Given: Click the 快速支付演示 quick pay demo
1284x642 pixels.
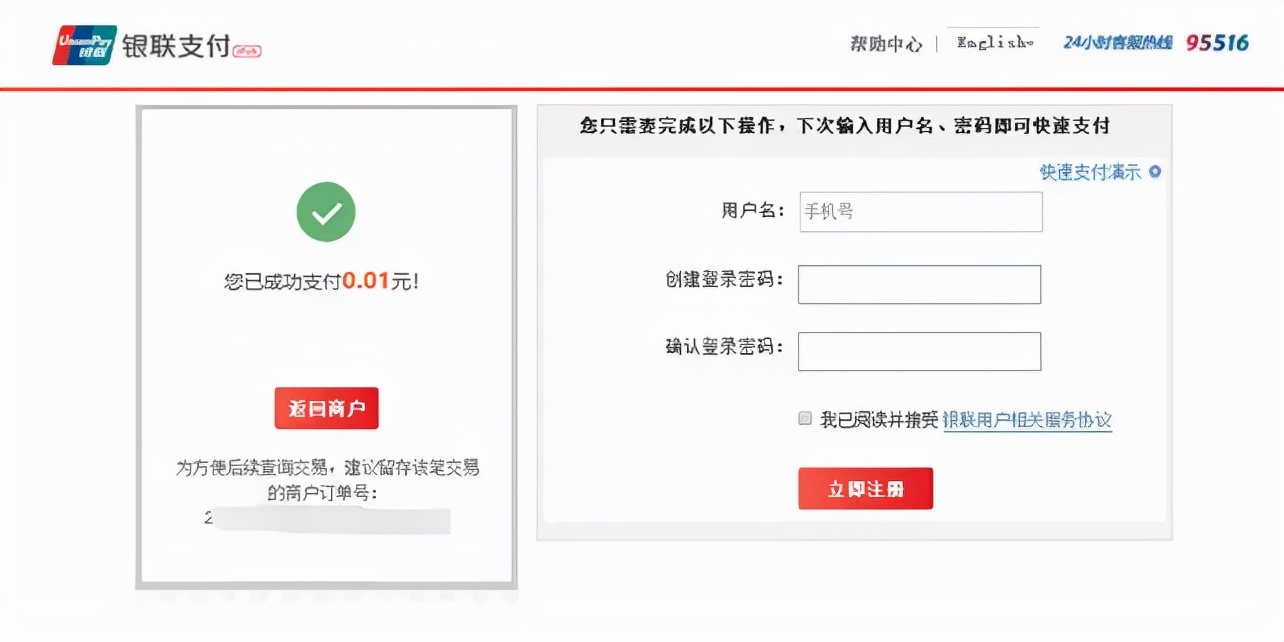Looking at the screenshot, I should [x=1091, y=171].
